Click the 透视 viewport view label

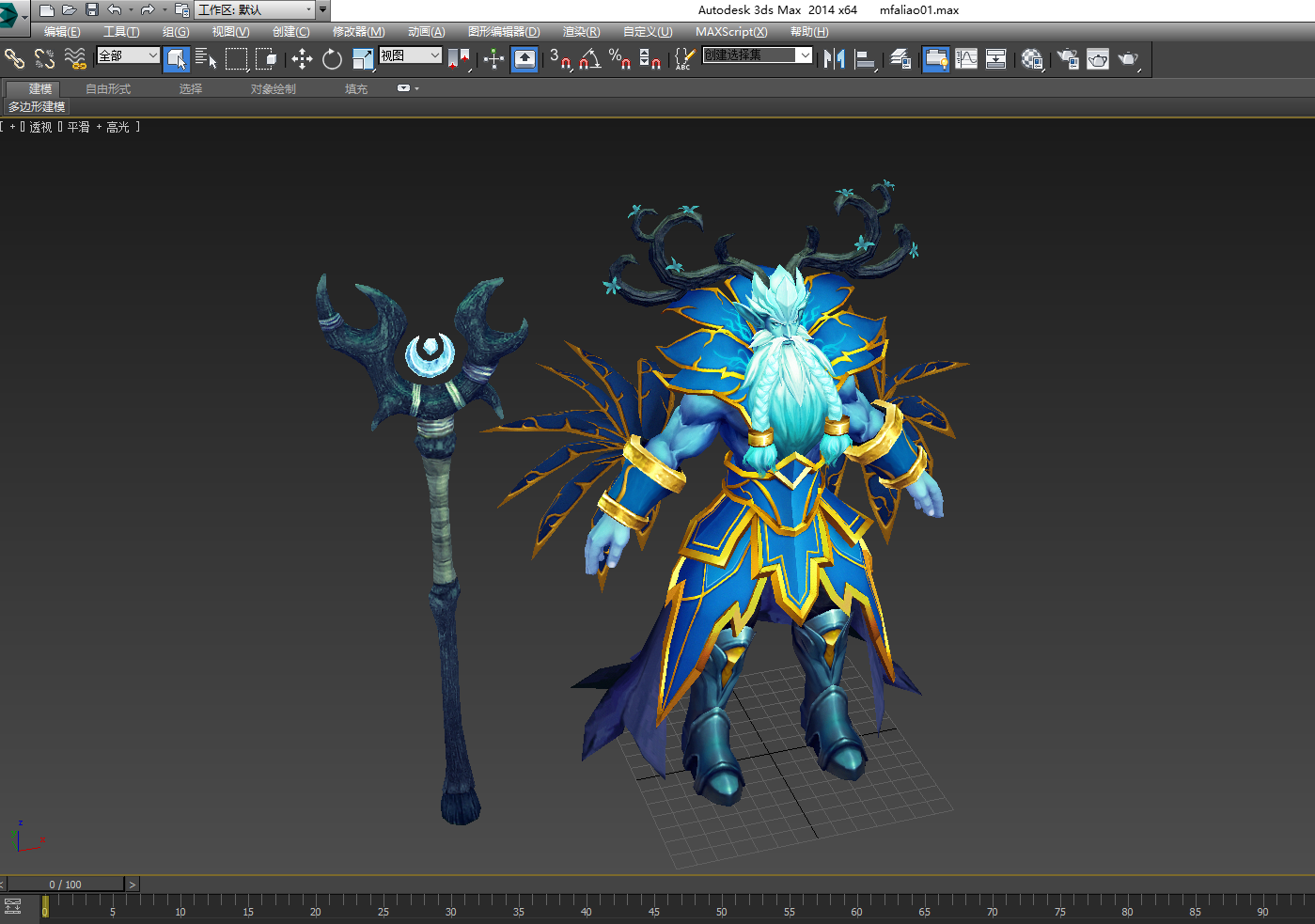point(40,127)
